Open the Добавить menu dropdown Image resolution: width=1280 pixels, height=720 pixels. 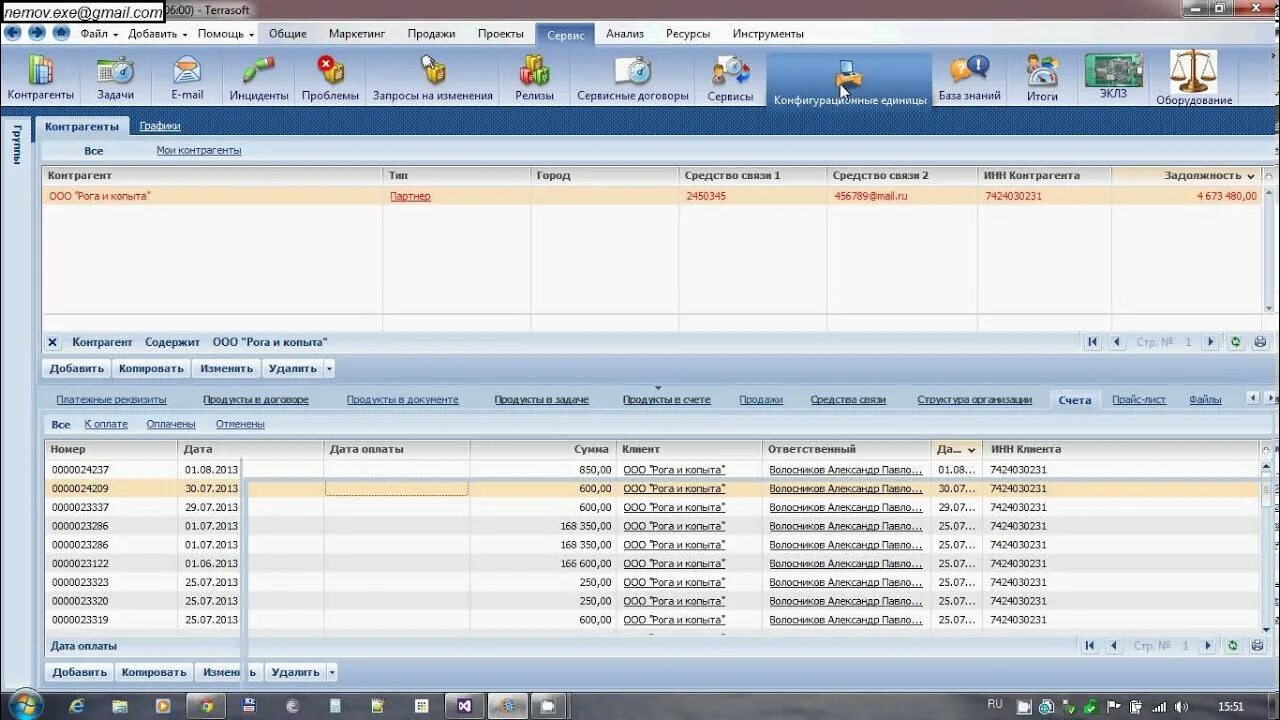pos(158,33)
